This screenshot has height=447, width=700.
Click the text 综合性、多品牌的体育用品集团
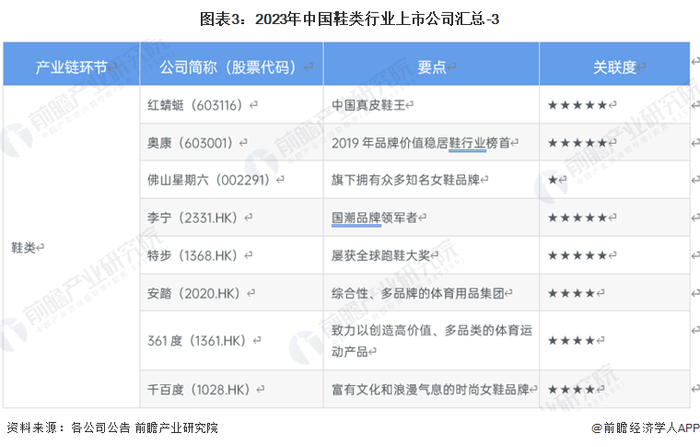coord(418,293)
